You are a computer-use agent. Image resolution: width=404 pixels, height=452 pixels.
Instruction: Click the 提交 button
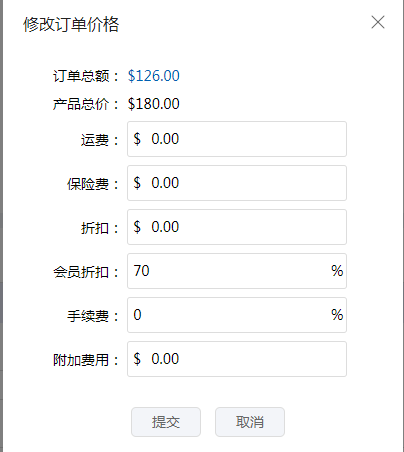(x=166, y=422)
